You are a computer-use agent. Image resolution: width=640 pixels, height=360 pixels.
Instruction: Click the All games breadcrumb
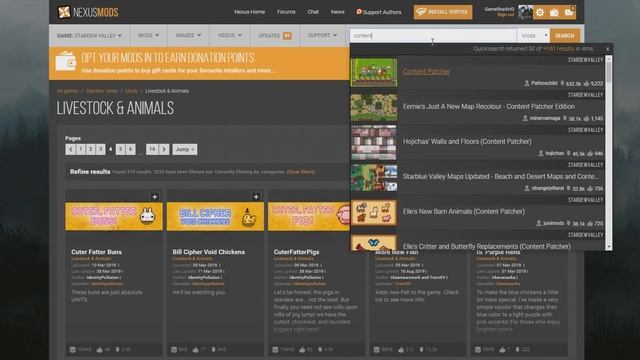[x=68, y=91]
